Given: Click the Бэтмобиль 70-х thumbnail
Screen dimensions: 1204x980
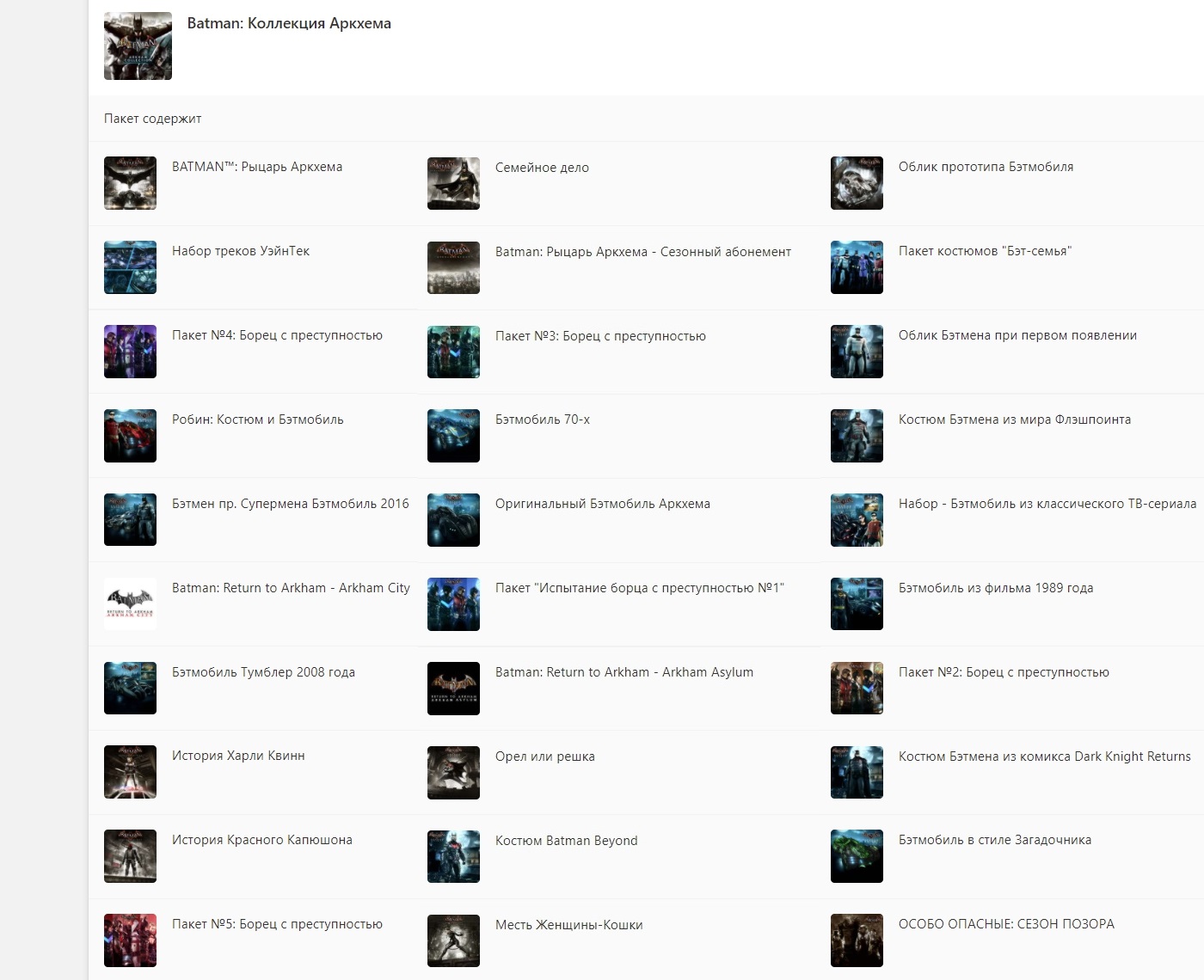Looking at the screenshot, I should point(453,436).
